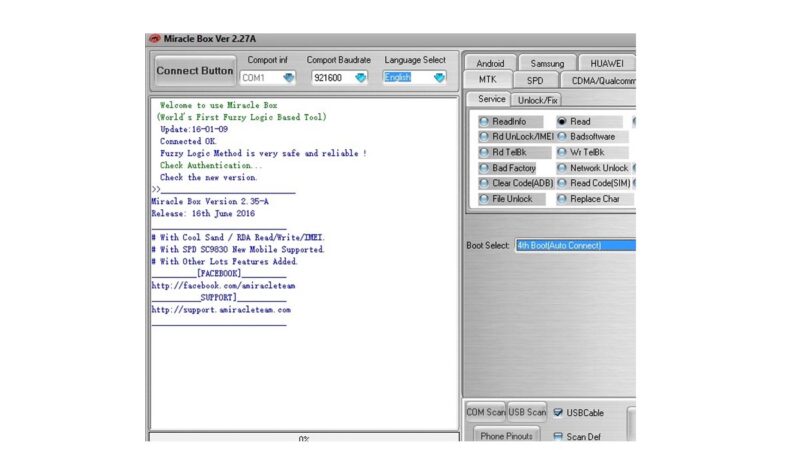Click the USB Scan button

click(x=527, y=412)
